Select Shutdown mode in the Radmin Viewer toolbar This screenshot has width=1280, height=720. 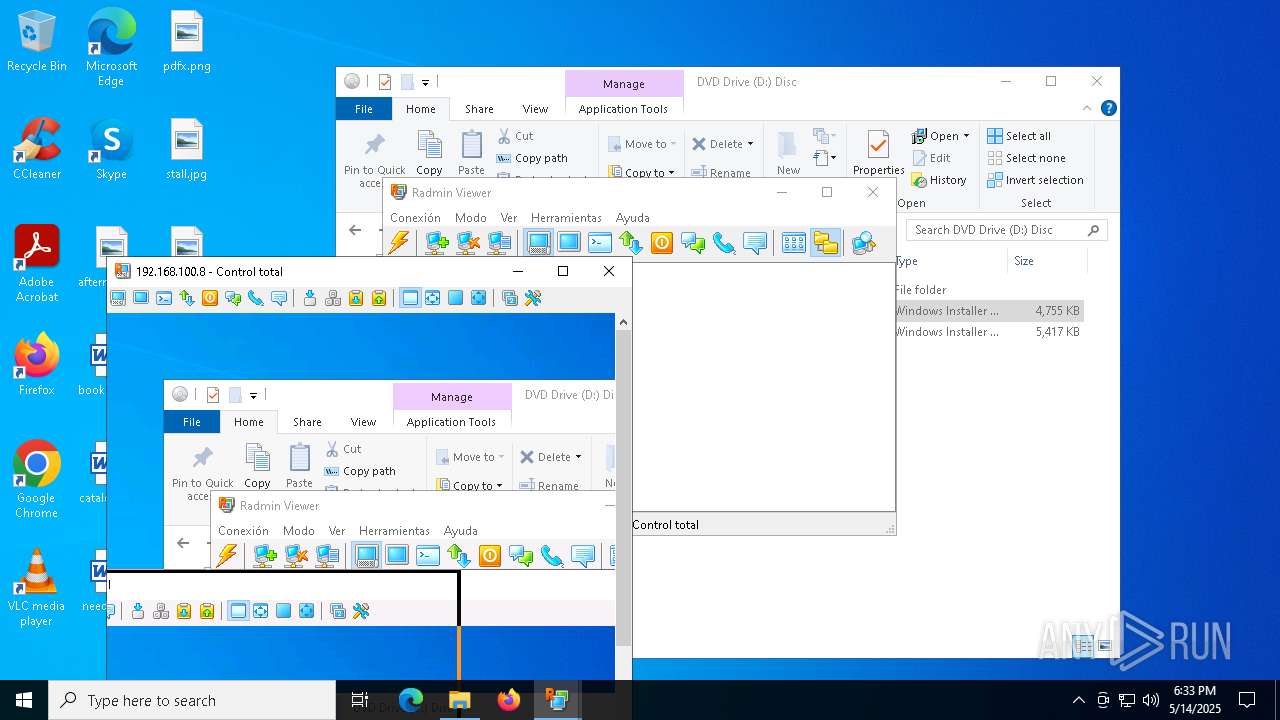(662, 243)
